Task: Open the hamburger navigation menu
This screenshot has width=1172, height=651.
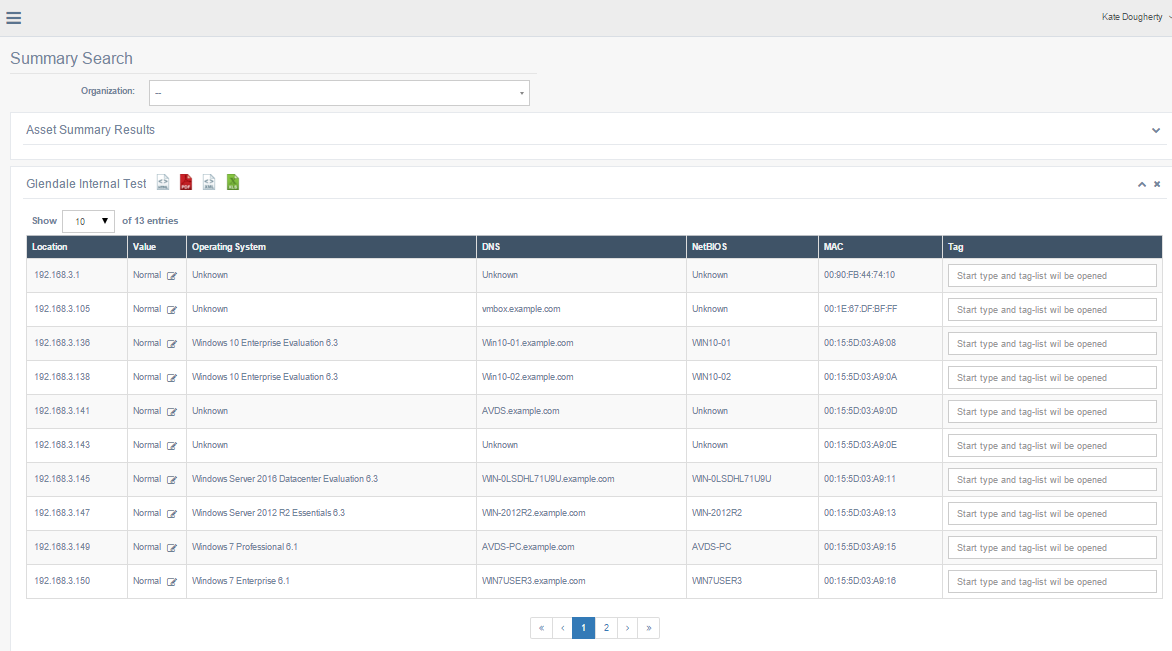Action: 14,18
